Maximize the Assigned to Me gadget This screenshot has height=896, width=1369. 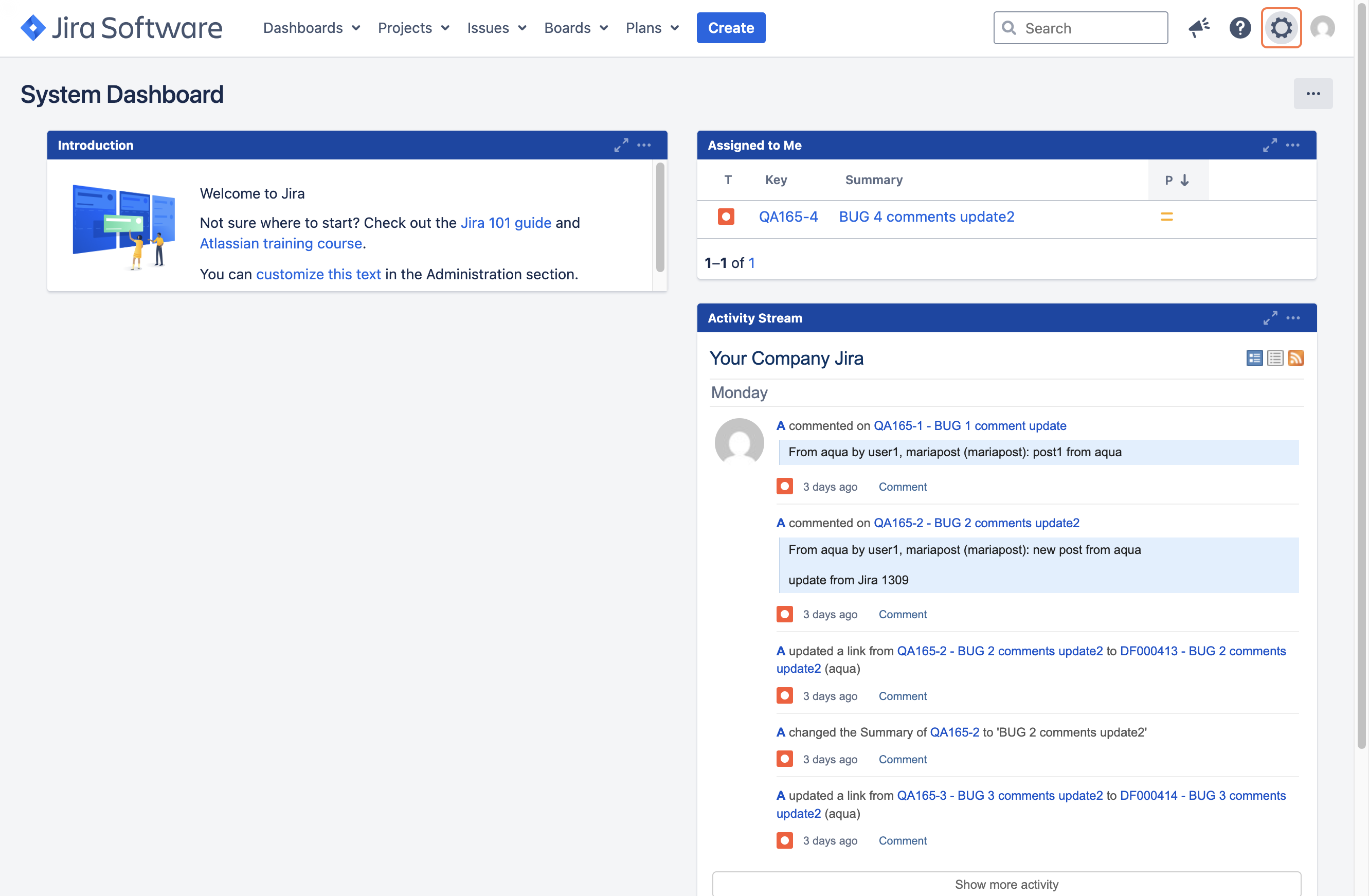pyautogui.click(x=1270, y=145)
